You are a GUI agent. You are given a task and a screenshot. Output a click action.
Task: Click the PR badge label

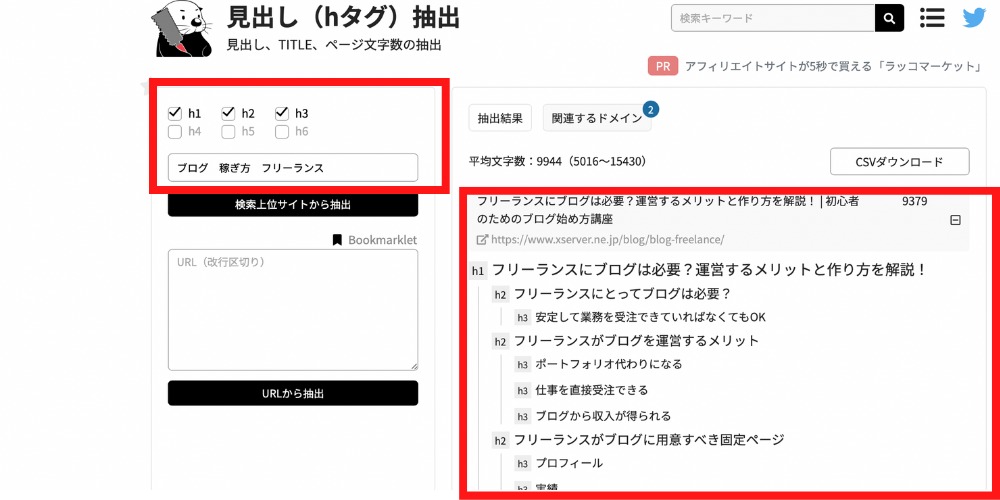(663, 66)
